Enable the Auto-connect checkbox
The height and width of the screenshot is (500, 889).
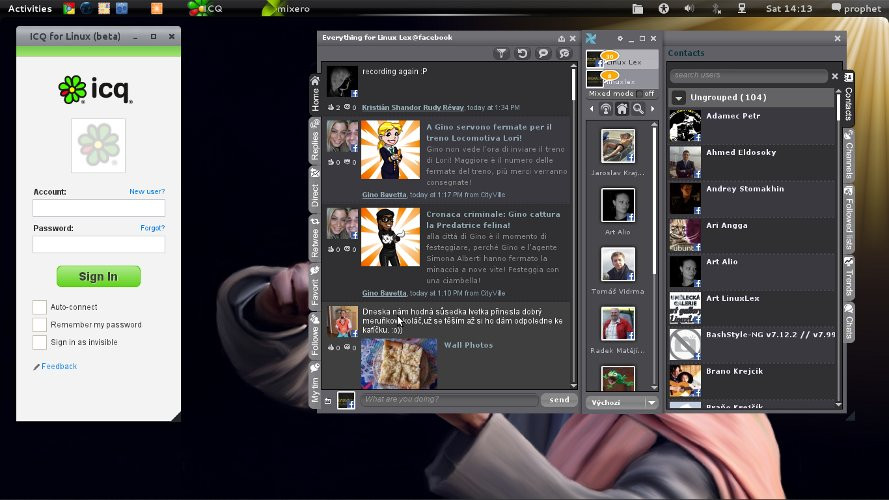39,307
